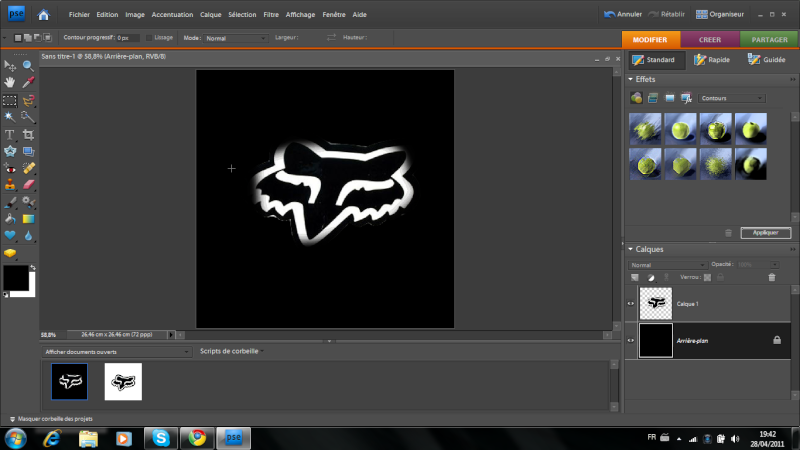Viewport: 800px width, 450px height.
Task: Select the Move tool
Action: (10, 65)
